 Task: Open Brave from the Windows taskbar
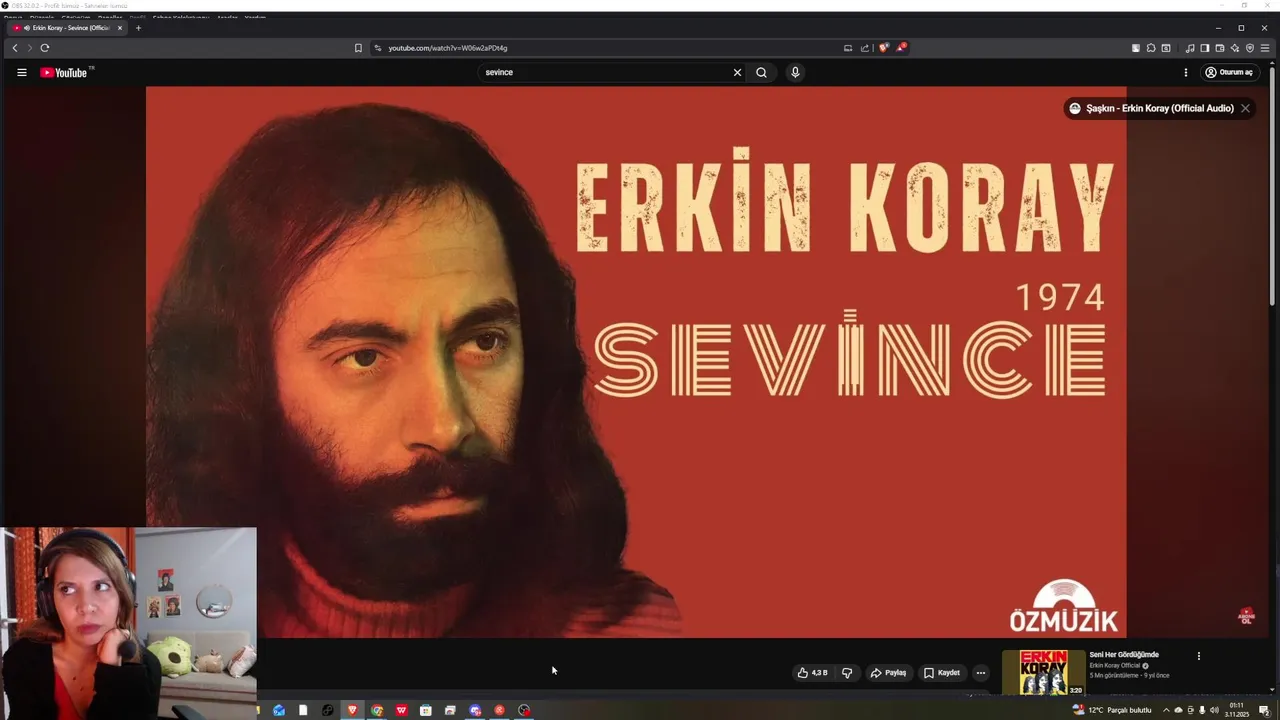coord(353,710)
